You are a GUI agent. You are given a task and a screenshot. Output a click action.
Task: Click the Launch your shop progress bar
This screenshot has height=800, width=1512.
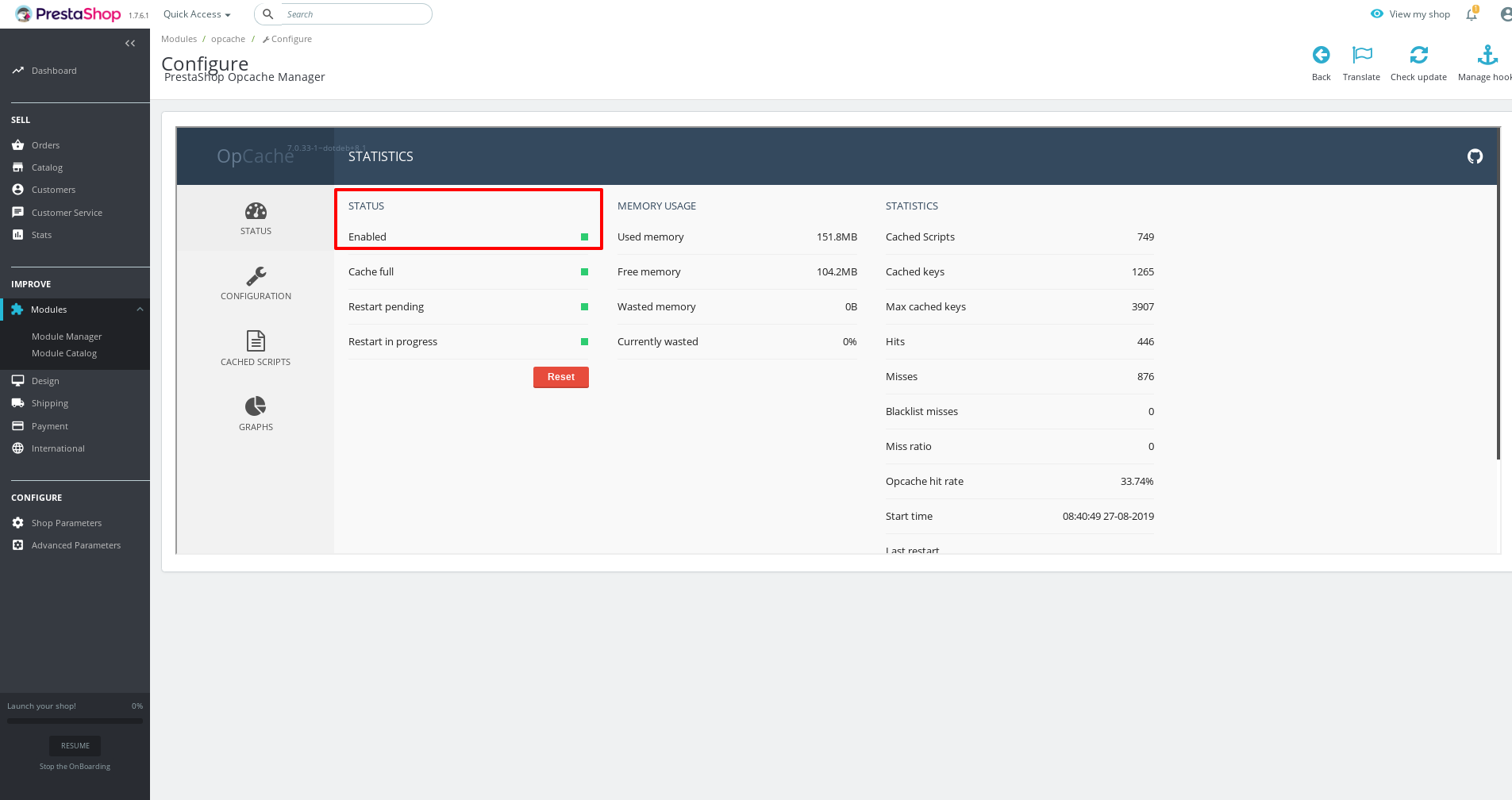[x=75, y=721]
